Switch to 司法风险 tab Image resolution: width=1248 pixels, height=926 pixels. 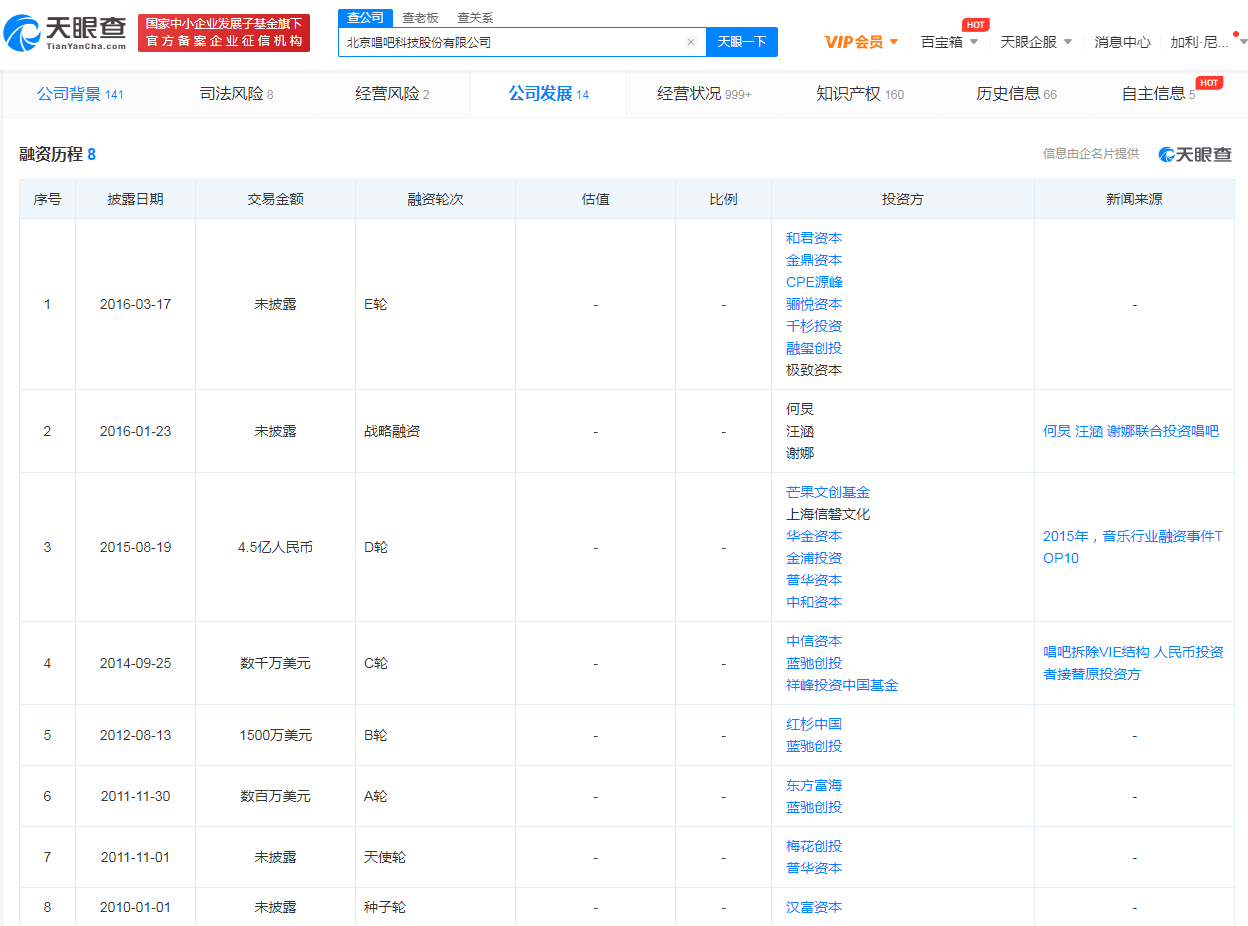click(236, 94)
